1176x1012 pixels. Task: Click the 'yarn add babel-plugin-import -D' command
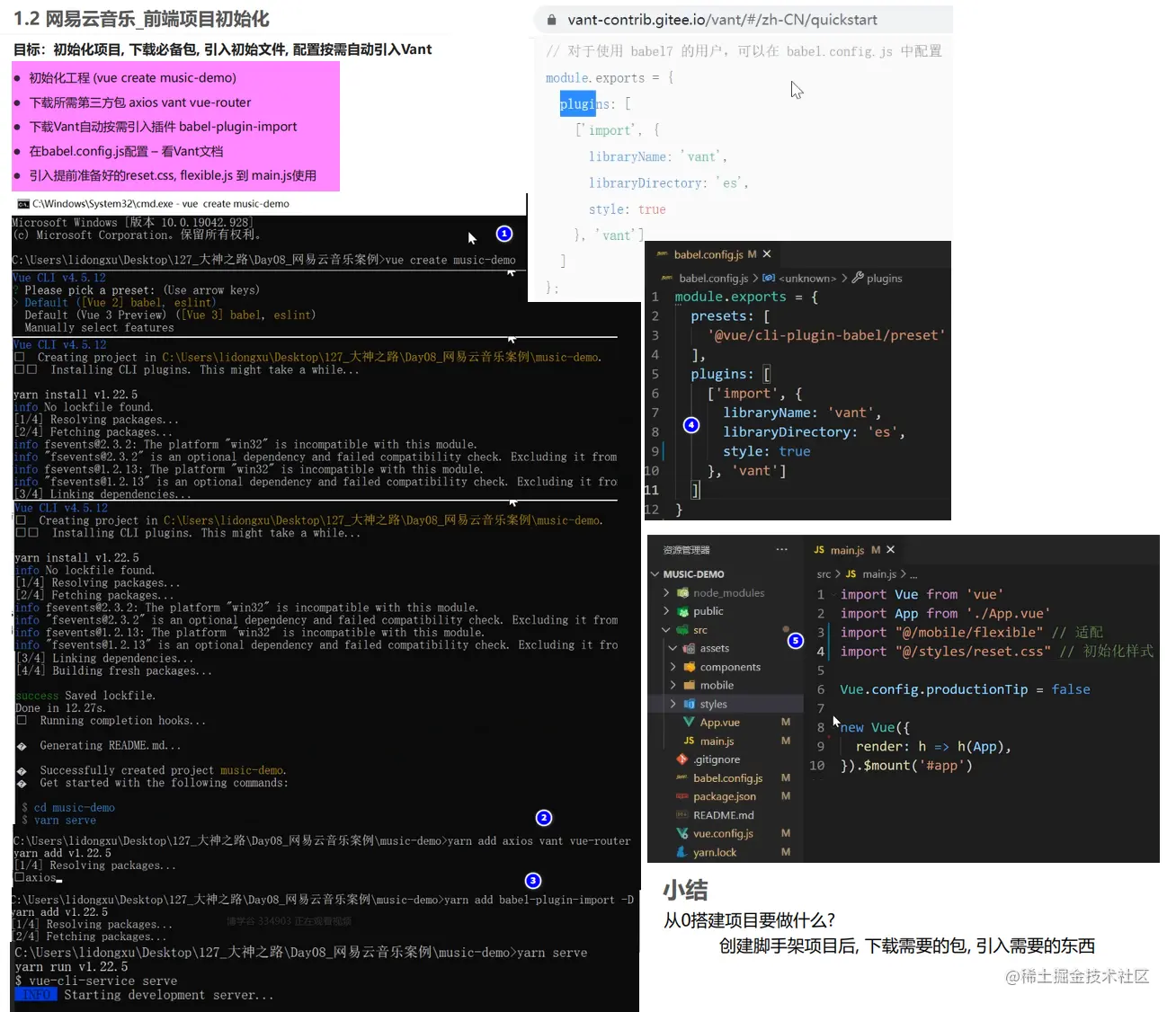coord(539,900)
